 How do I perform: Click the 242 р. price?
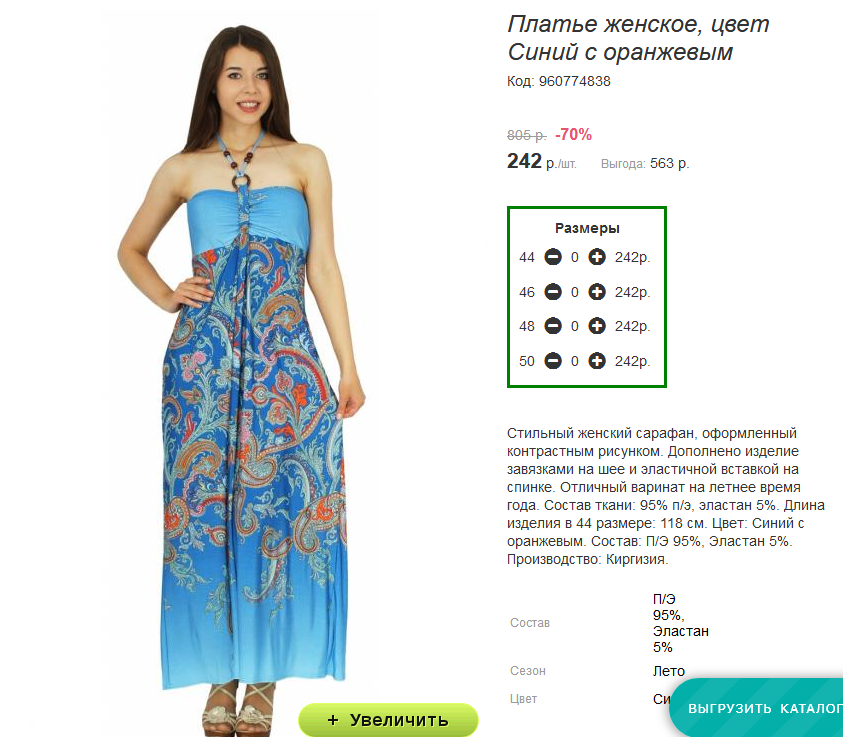[x=541, y=161]
